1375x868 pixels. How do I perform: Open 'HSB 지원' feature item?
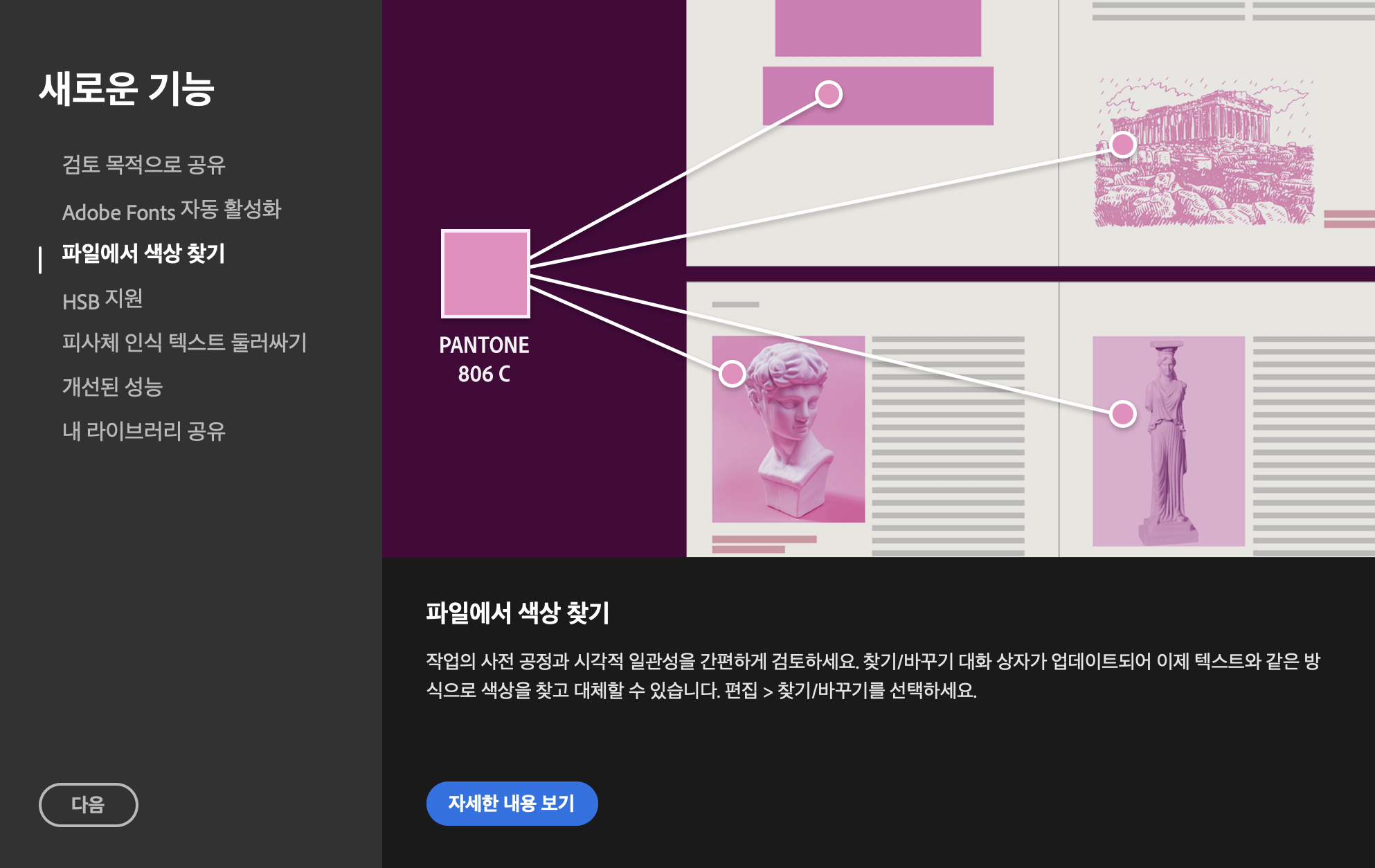pyautogui.click(x=102, y=300)
